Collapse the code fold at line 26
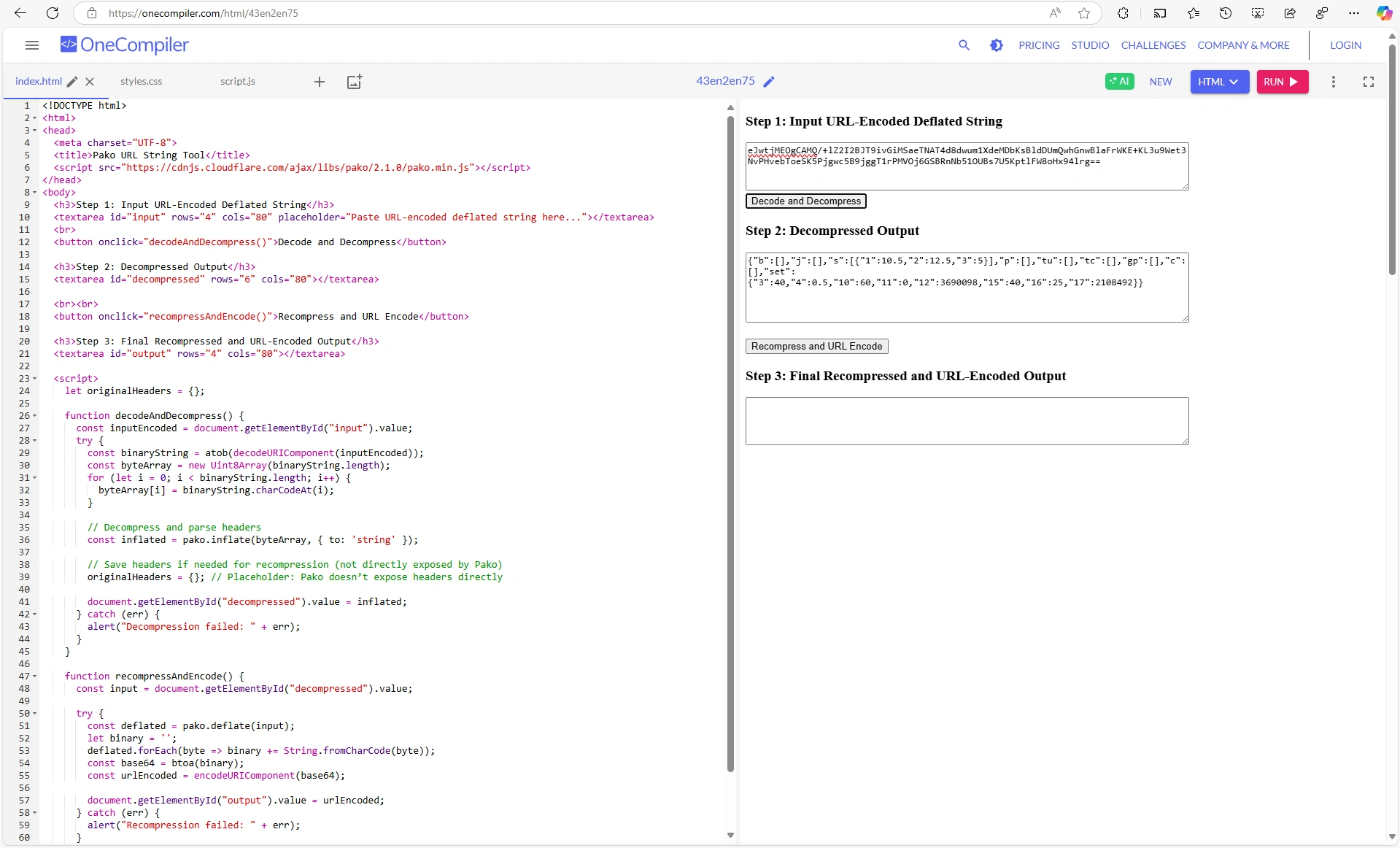The image size is (1400, 848). 34,416
